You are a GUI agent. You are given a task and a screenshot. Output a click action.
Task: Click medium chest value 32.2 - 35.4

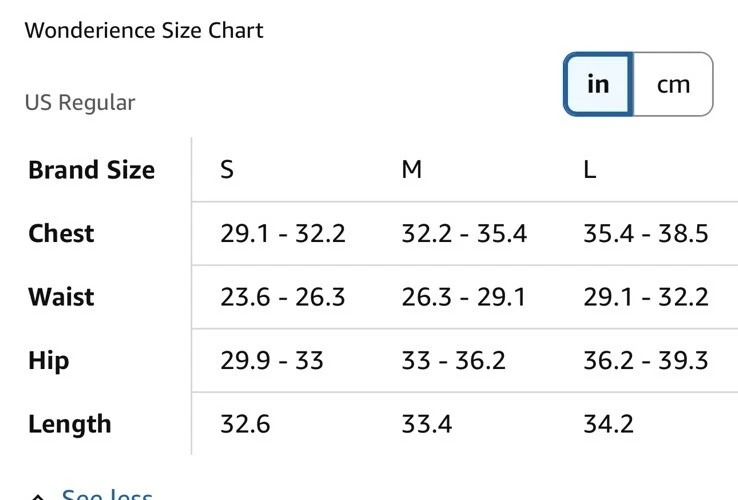463,234
